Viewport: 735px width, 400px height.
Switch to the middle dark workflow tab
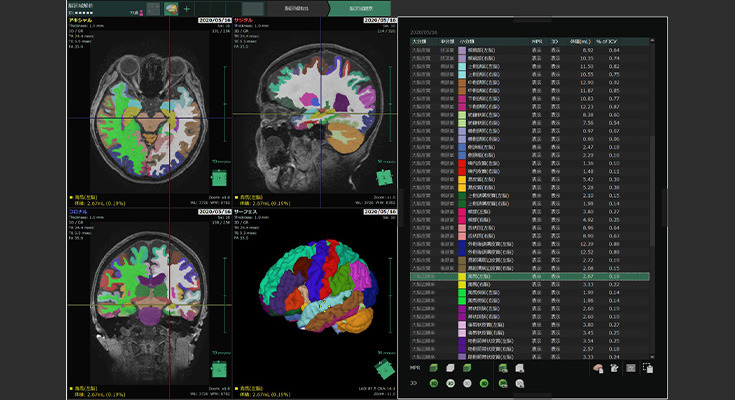pyautogui.click(x=294, y=9)
